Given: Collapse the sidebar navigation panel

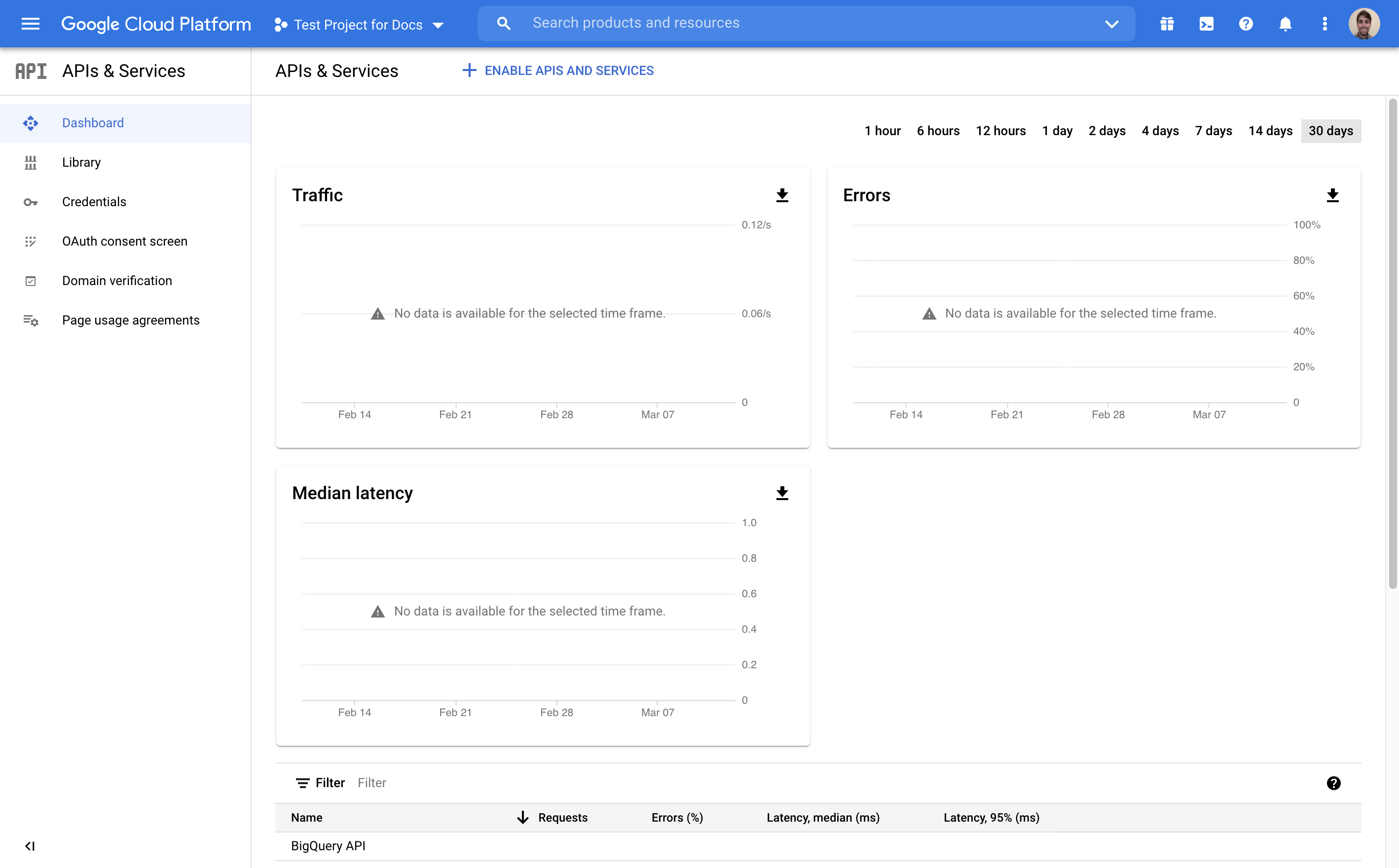Looking at the screenshot, I should click(30, 846).
